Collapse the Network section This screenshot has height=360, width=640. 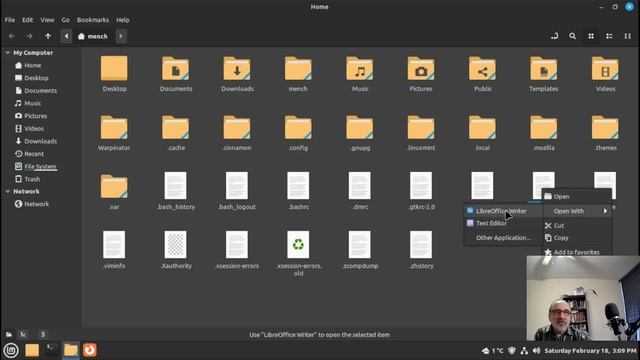pyautogui.click(x=8, y=191)
